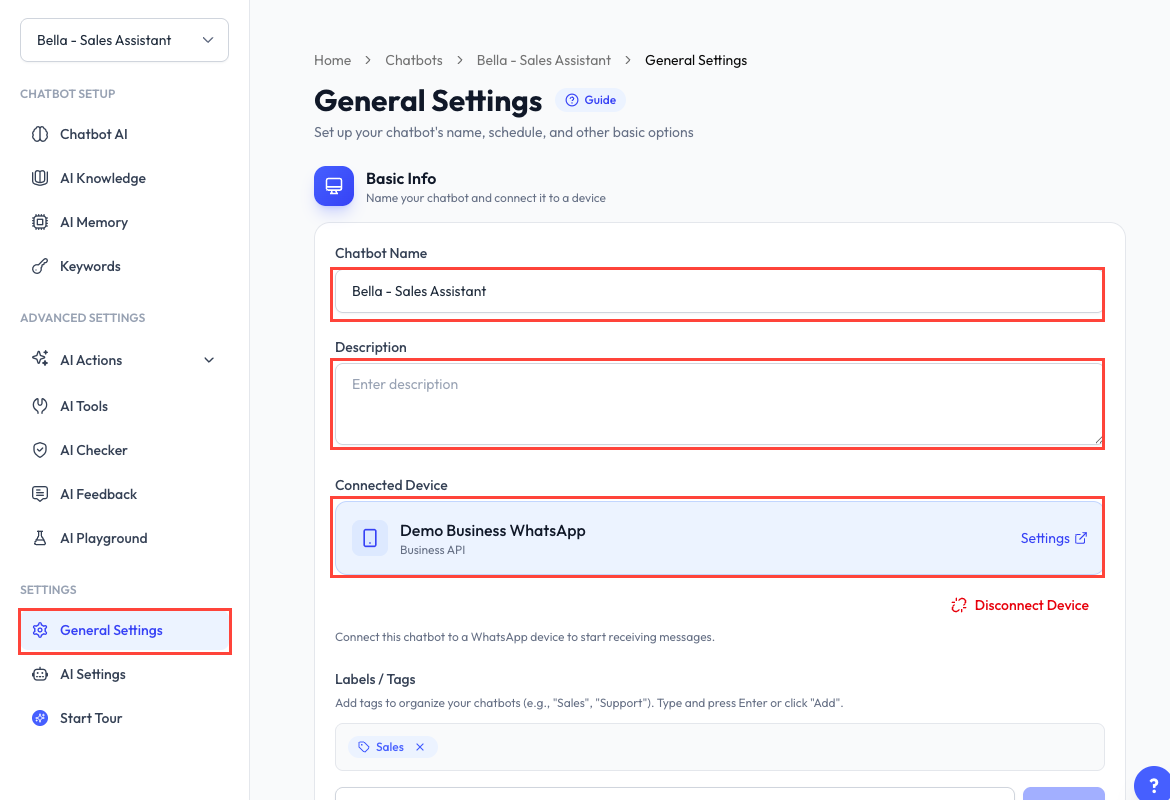Click the Guide question mark icon
This screenshot has width=1170, height=800.
[572, 100]
